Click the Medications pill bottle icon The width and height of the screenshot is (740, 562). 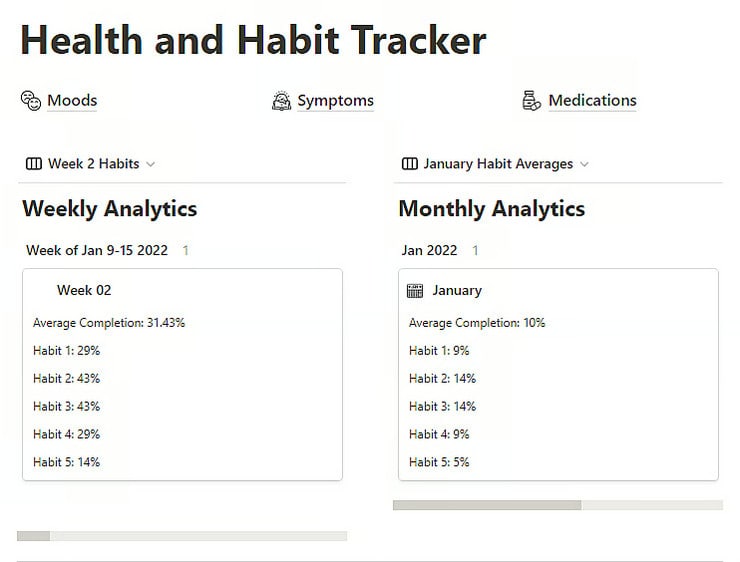pos(532,101)
